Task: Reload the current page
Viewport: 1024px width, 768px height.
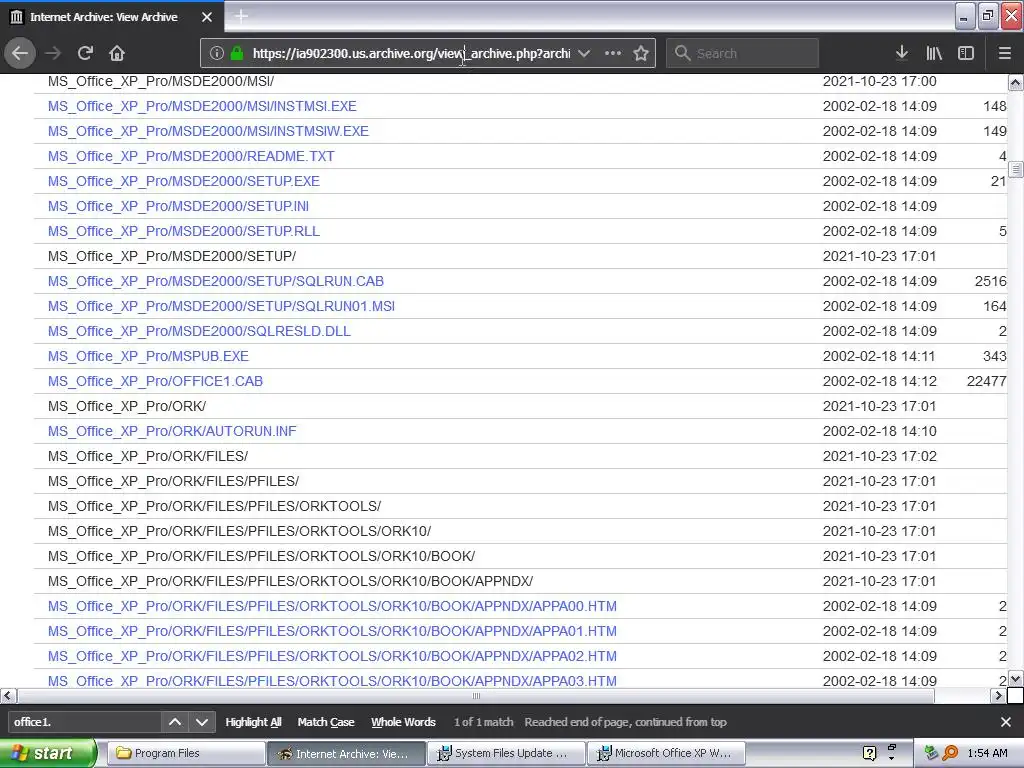Action: pyautogui.click(x=85, y=53)
